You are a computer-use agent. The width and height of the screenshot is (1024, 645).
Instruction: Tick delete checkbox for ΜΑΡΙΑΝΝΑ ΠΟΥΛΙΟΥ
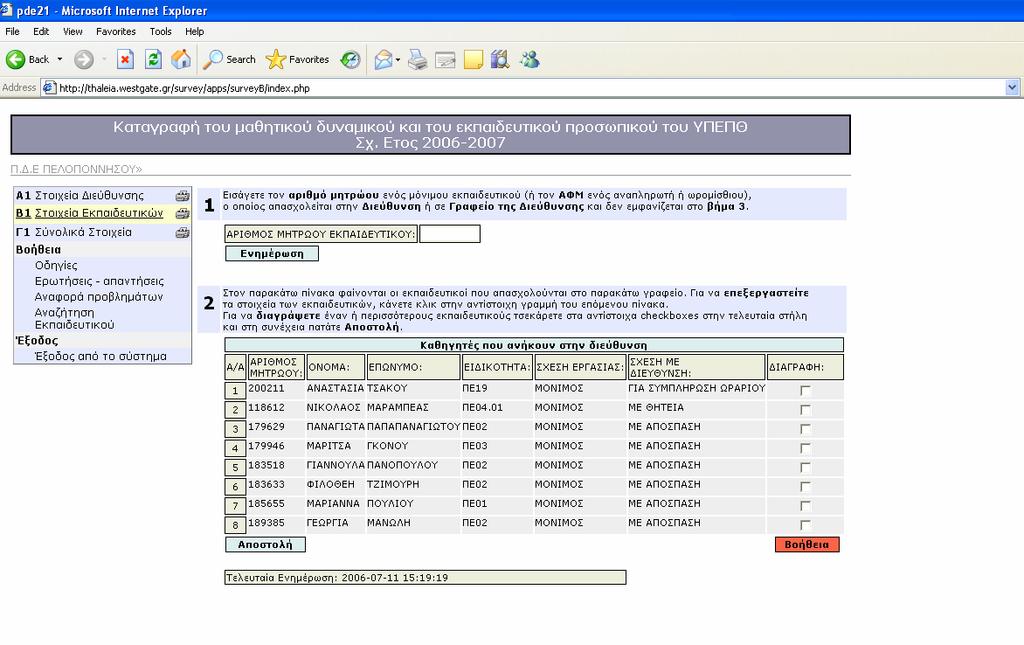click(x=805, y=506)
